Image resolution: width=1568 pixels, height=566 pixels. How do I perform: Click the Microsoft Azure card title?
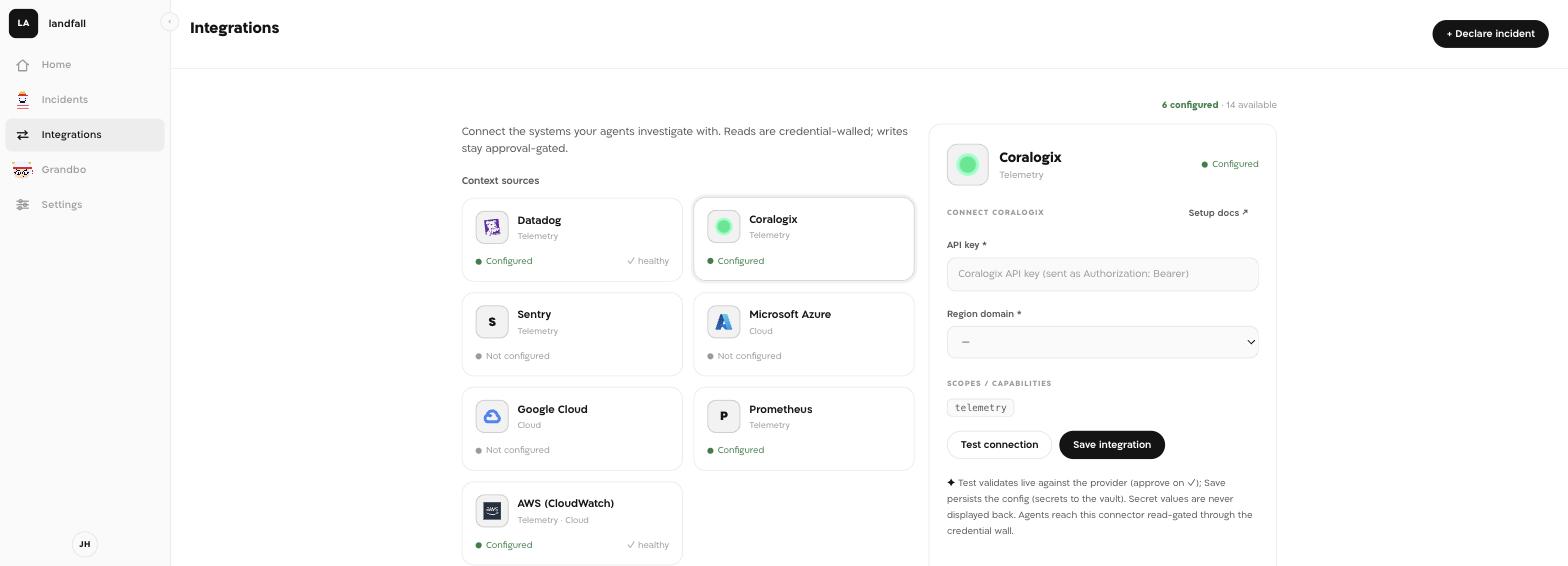point(790,314)
